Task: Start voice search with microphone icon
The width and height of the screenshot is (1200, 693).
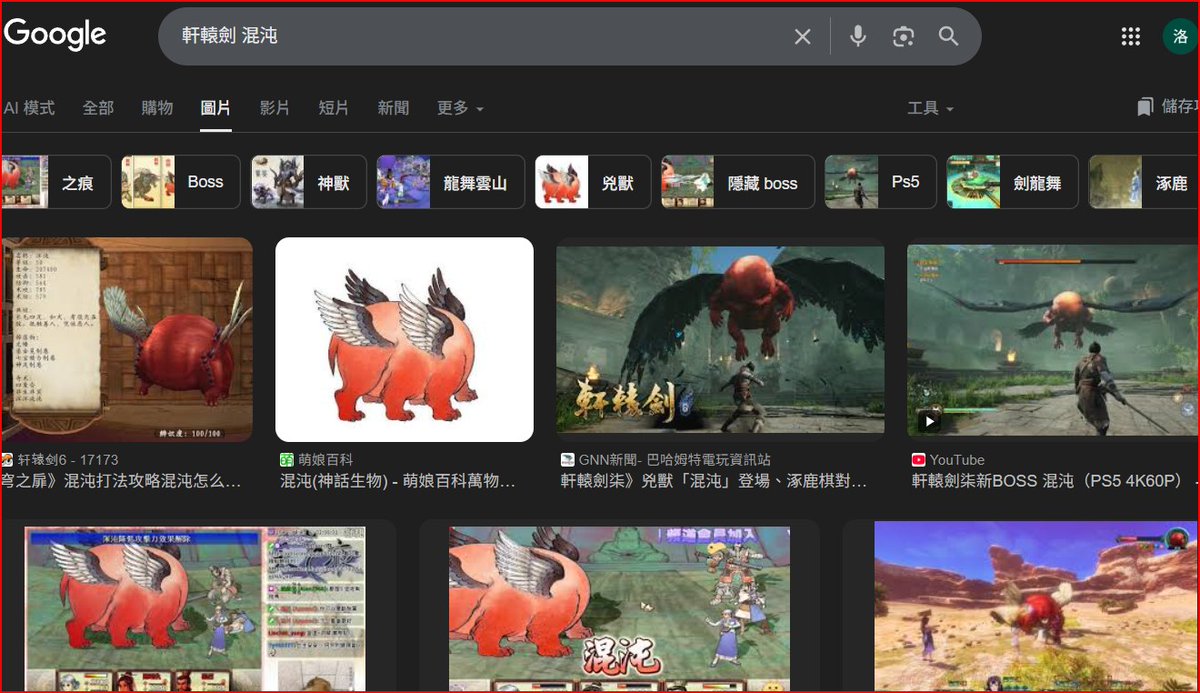Action: (x=857, y=37)
